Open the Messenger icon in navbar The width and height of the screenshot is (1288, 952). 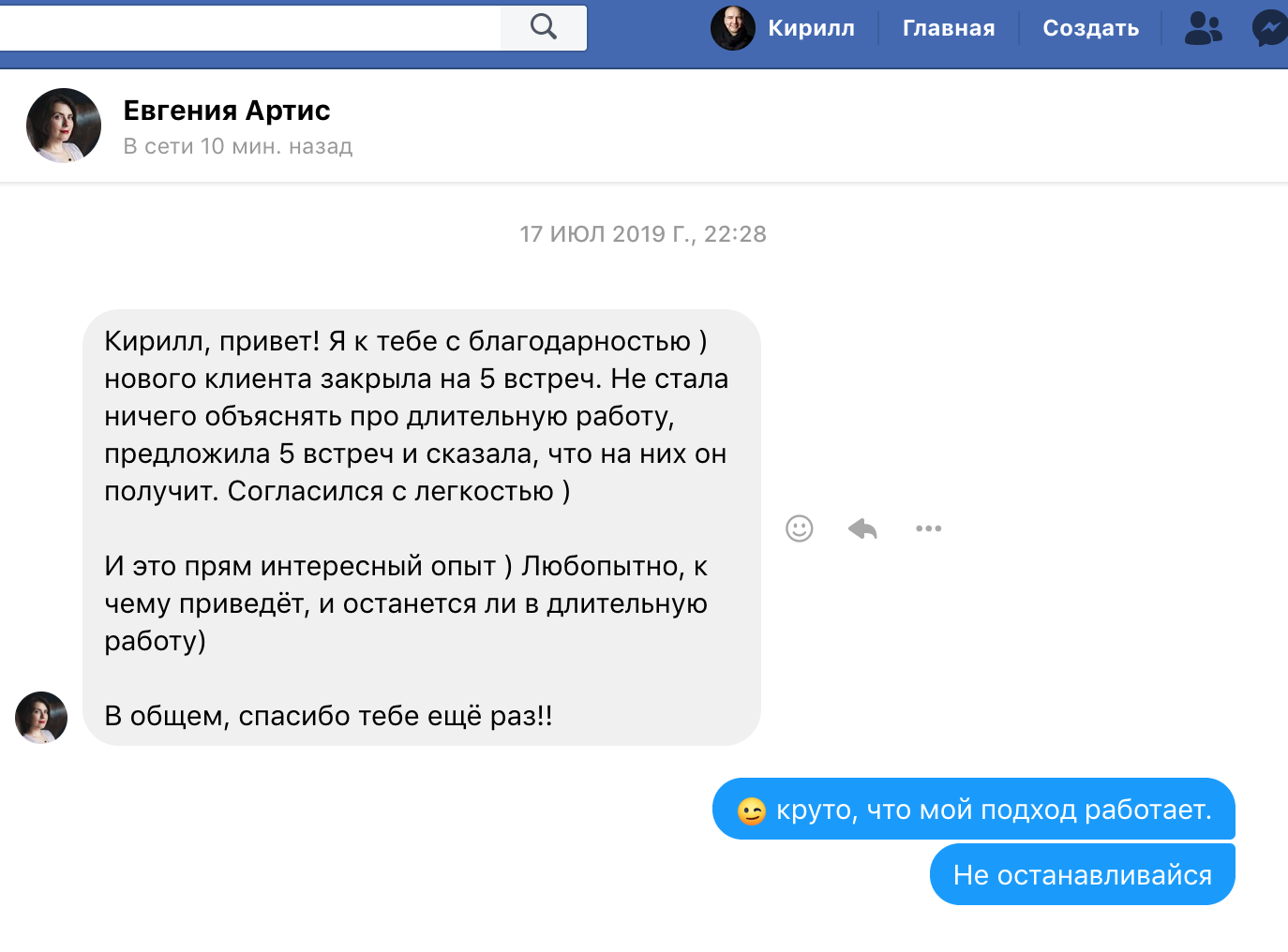[1270, 28]
